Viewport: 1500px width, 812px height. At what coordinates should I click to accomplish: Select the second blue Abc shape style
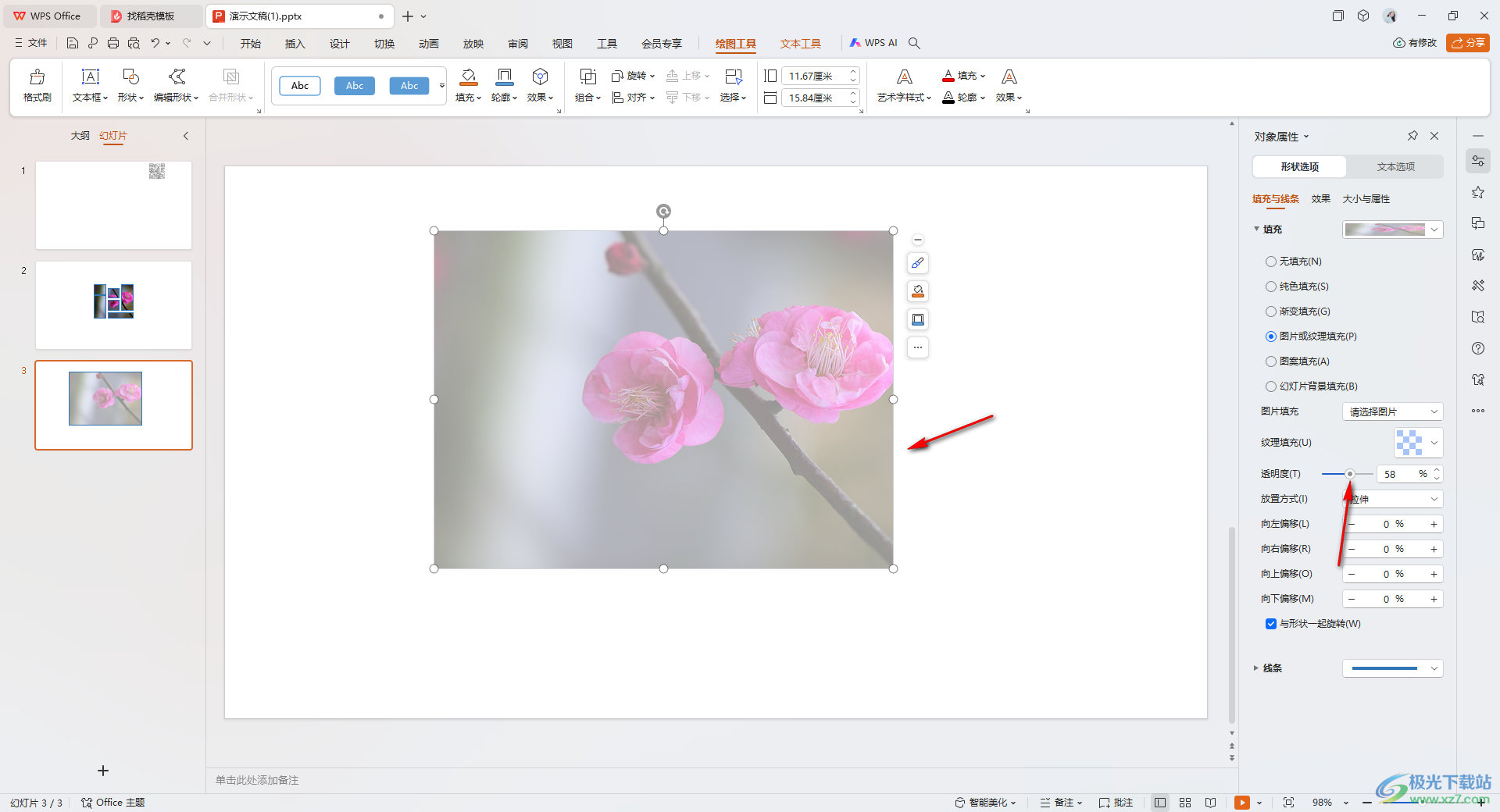pos(355,86)
